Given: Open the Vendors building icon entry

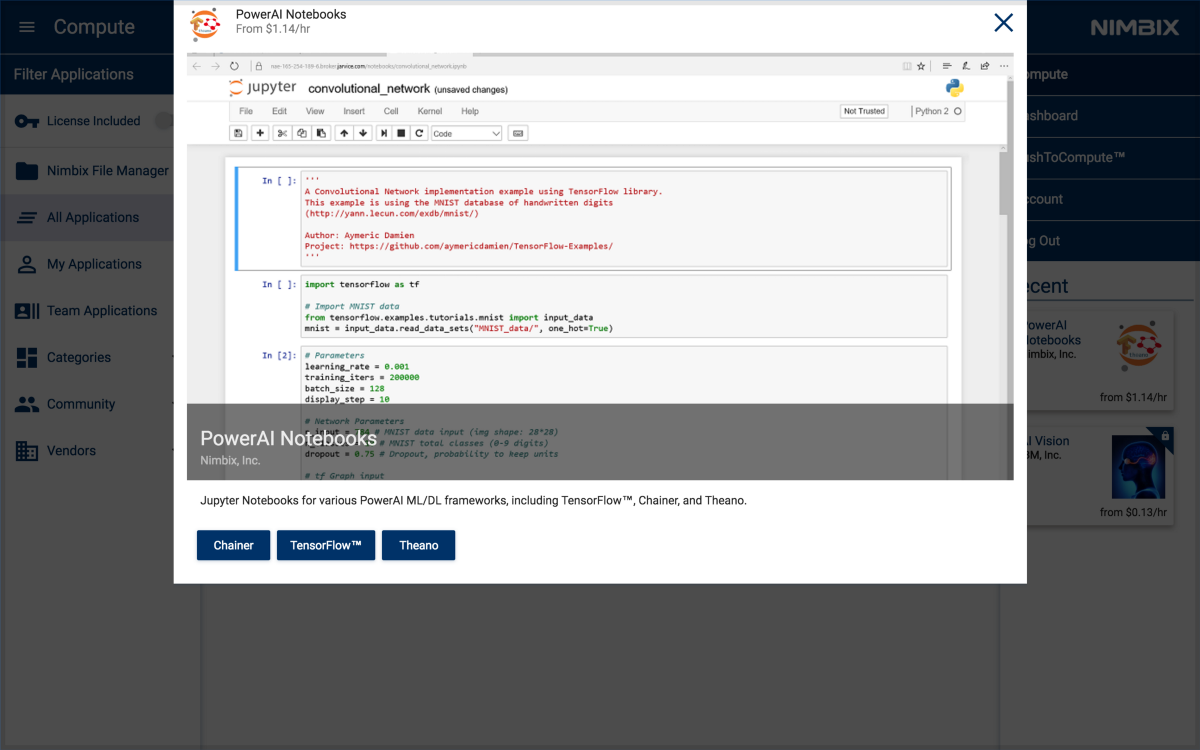Looking at the screenshot, I should (27, 451).
